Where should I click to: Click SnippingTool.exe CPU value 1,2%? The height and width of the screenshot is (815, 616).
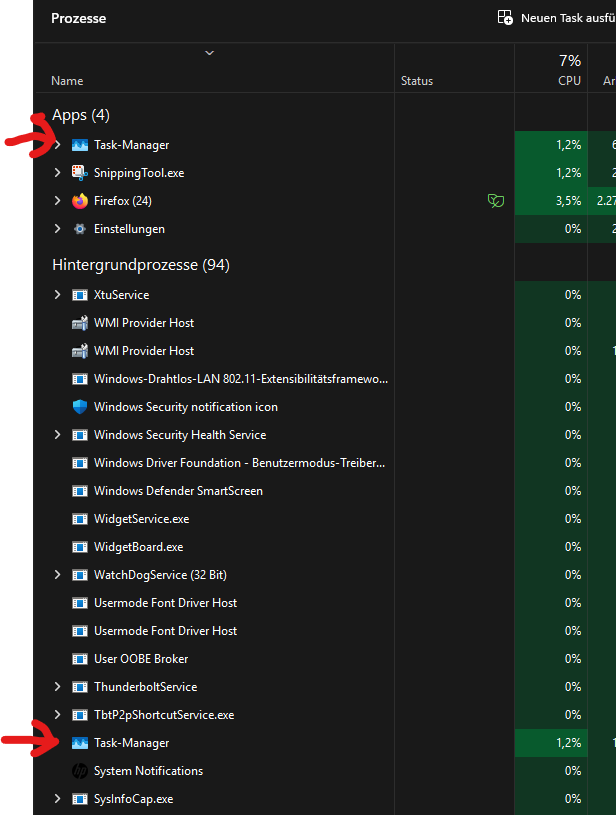tap(569, 173)
